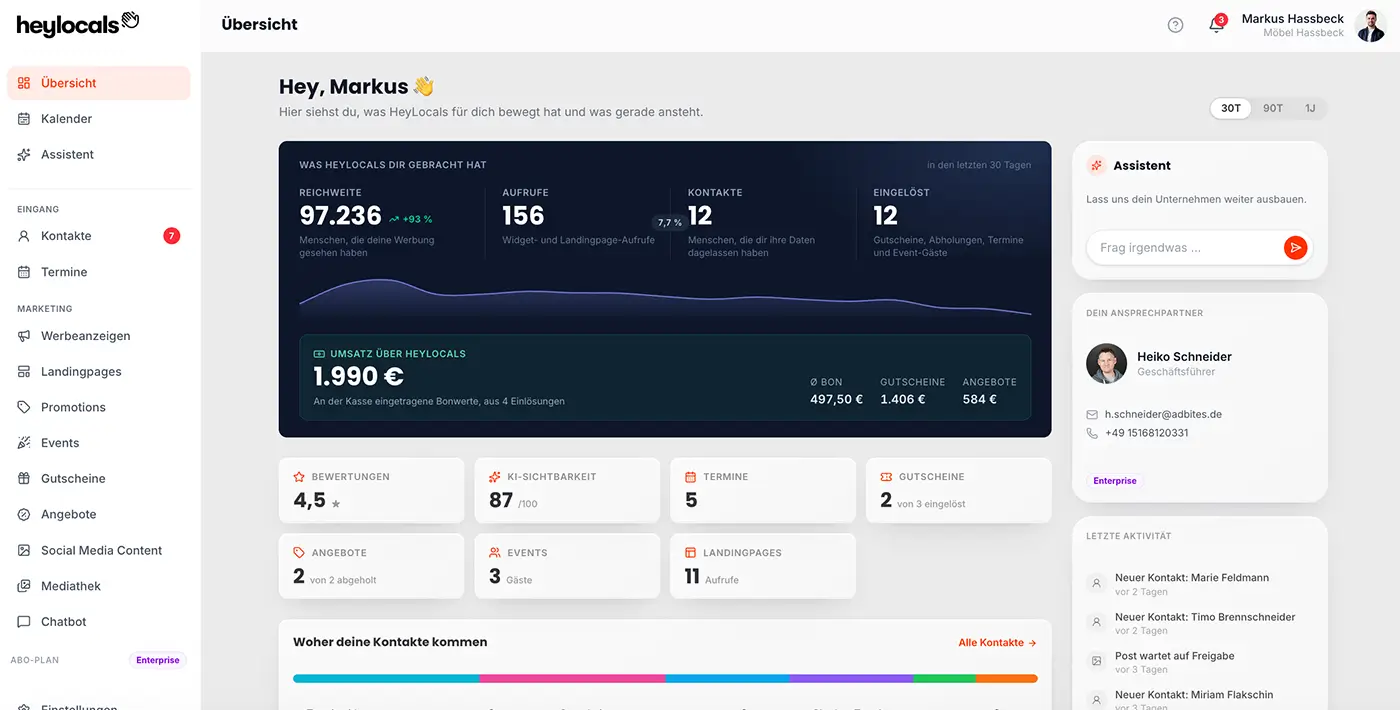
Task: Click the heylocals logo
Action: pyautogui.click(x=78, y=24)
